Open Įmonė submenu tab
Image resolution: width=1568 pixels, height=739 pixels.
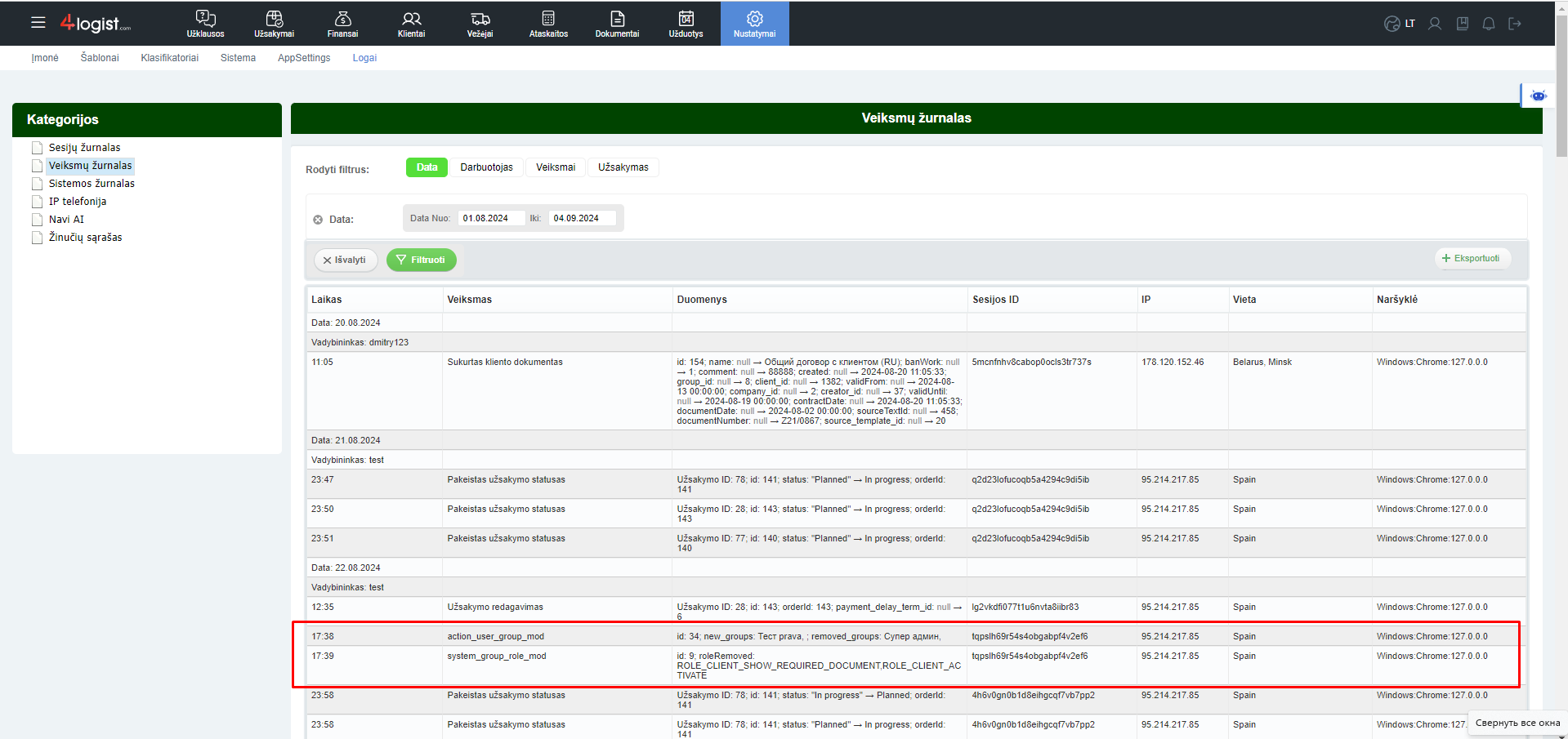[45, 58]
